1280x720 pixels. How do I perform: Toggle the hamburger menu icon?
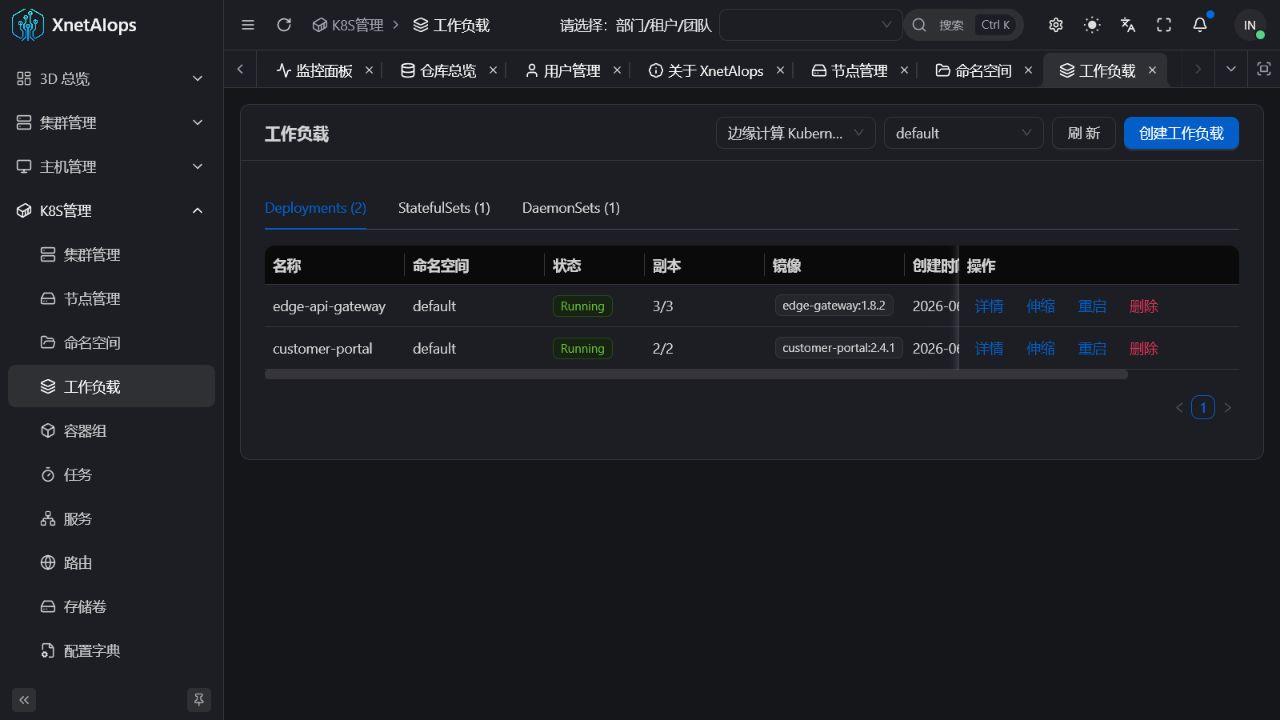[248, 25]
